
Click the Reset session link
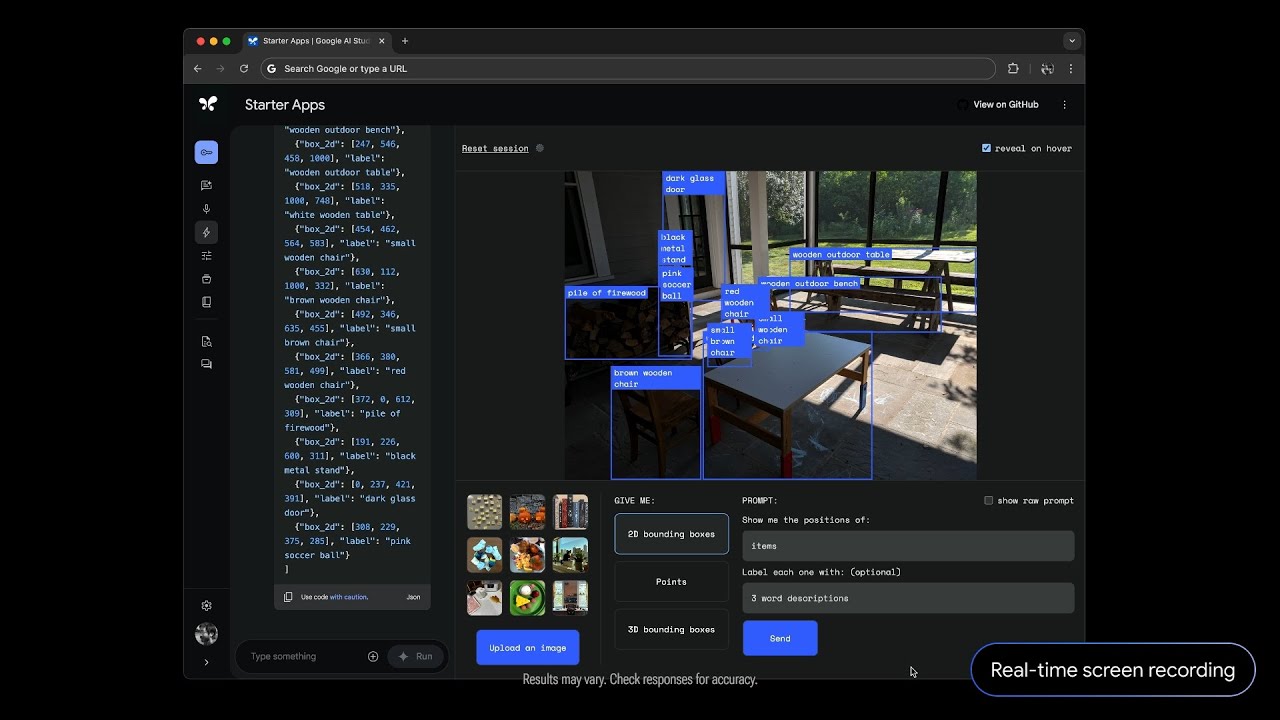point(494,148)
